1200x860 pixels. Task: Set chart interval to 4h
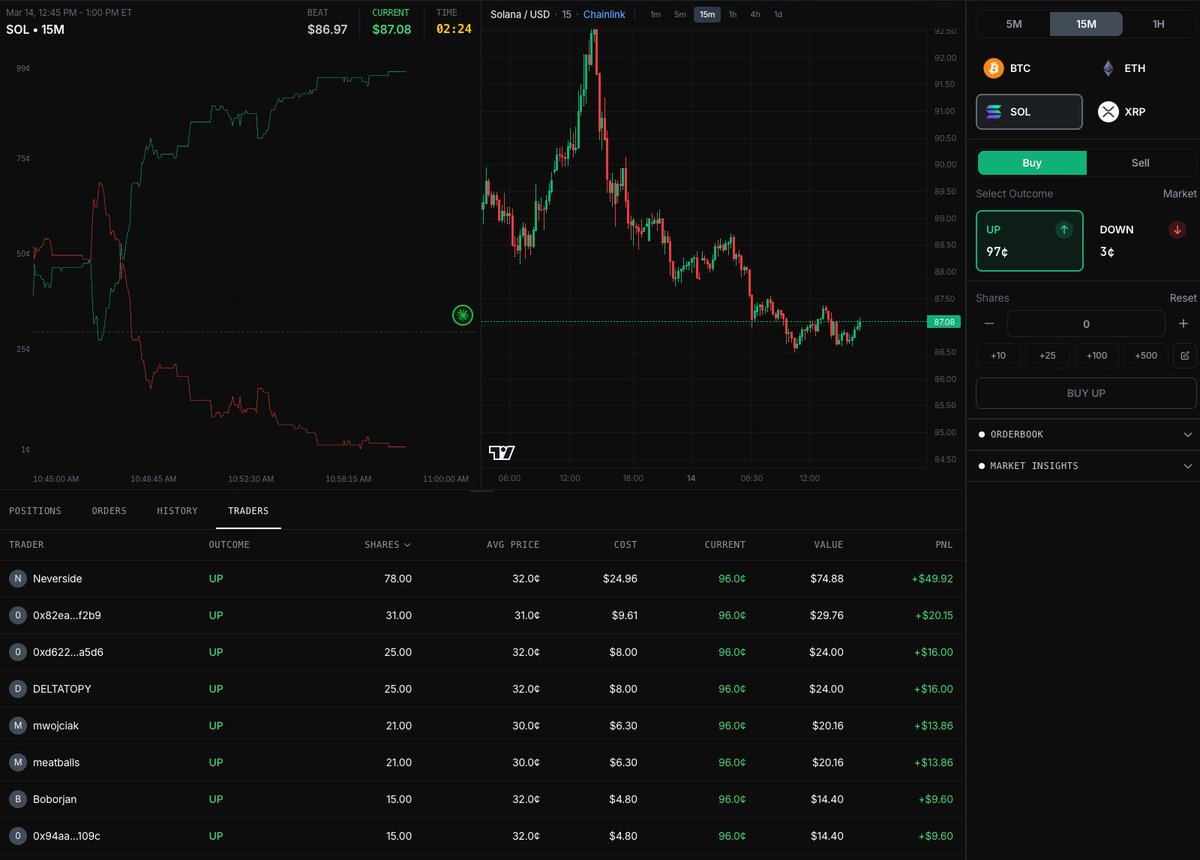tap(755, 14)
